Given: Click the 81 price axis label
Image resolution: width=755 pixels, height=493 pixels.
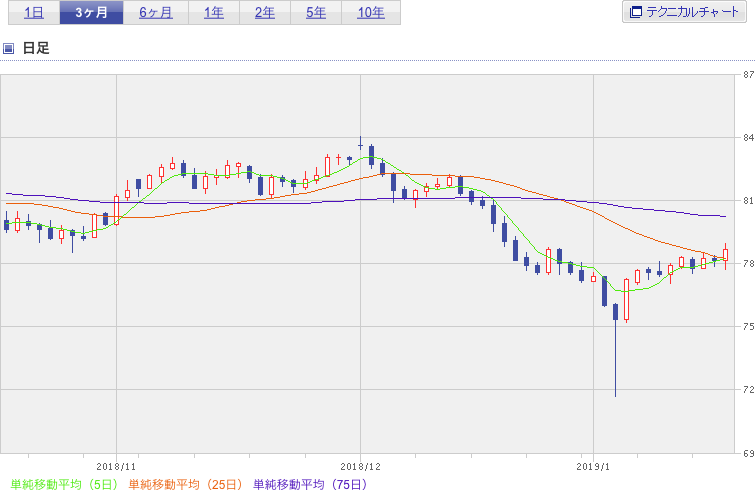Looking at the screenshot, I should (748, 201).
